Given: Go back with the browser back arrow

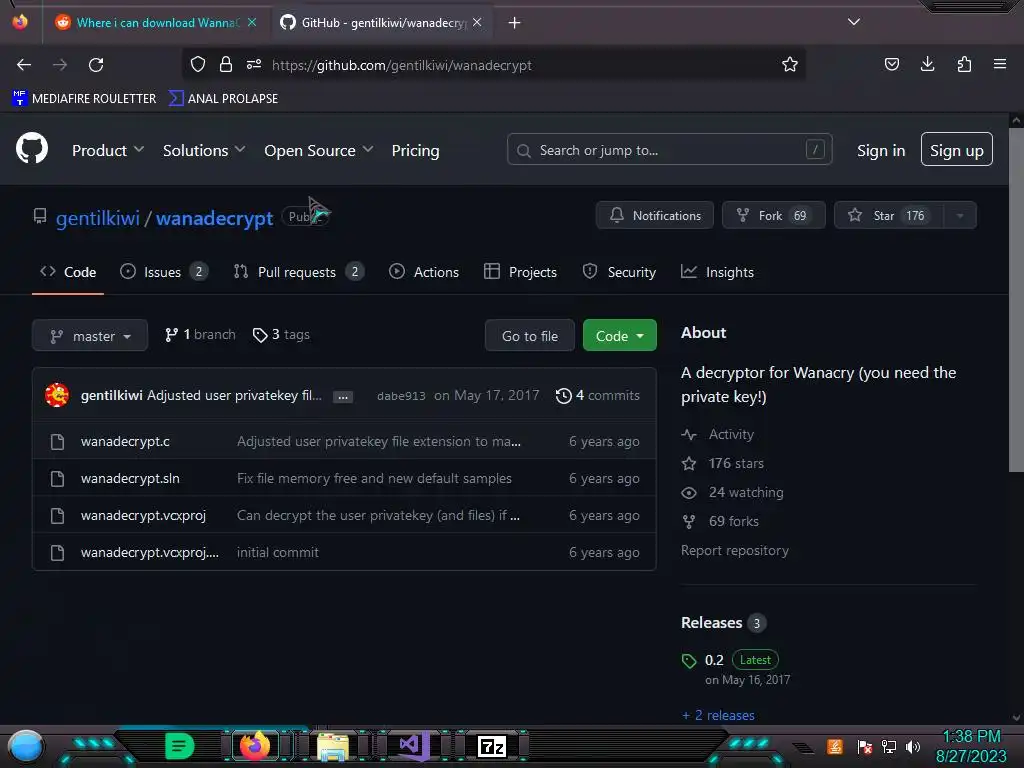Looking at the screenshot, I should 24,65.
